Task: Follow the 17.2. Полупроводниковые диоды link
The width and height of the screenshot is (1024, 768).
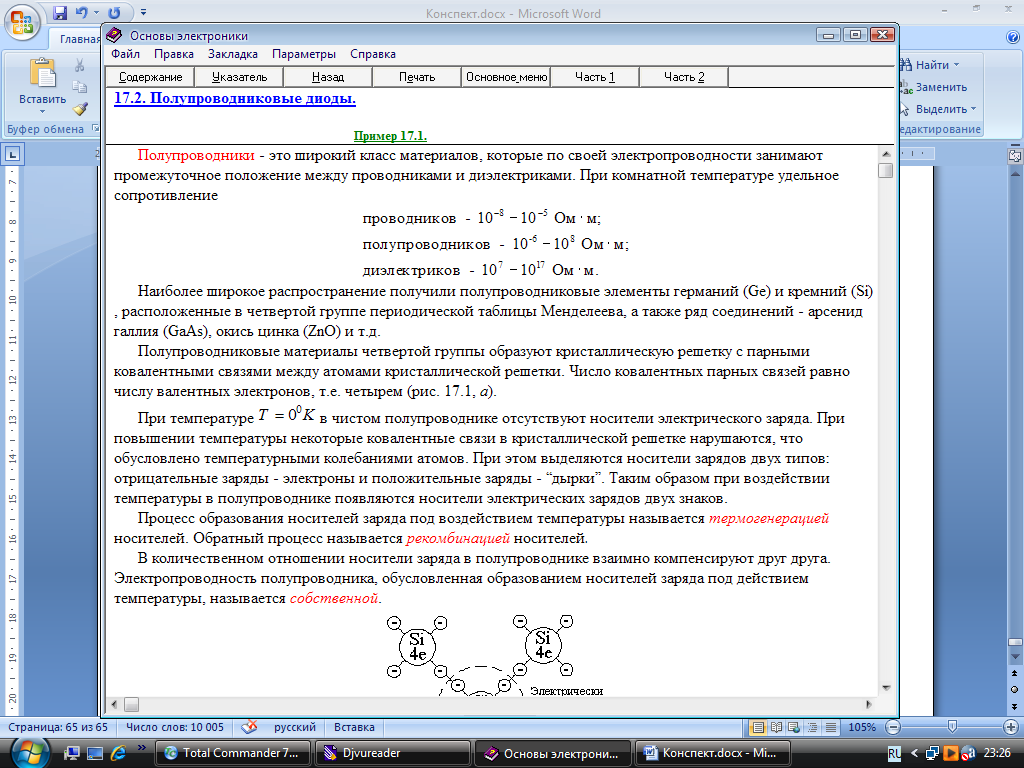Action: 235,99
